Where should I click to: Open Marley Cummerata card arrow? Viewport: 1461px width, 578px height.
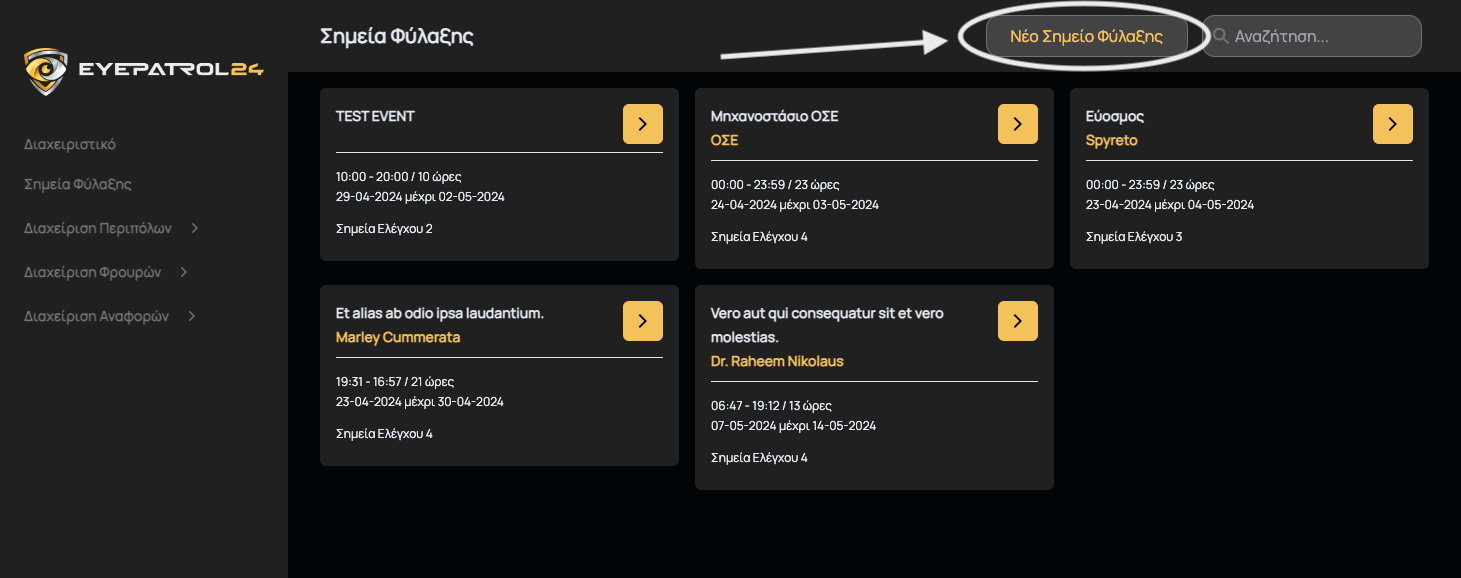click(x=642, y=321)
